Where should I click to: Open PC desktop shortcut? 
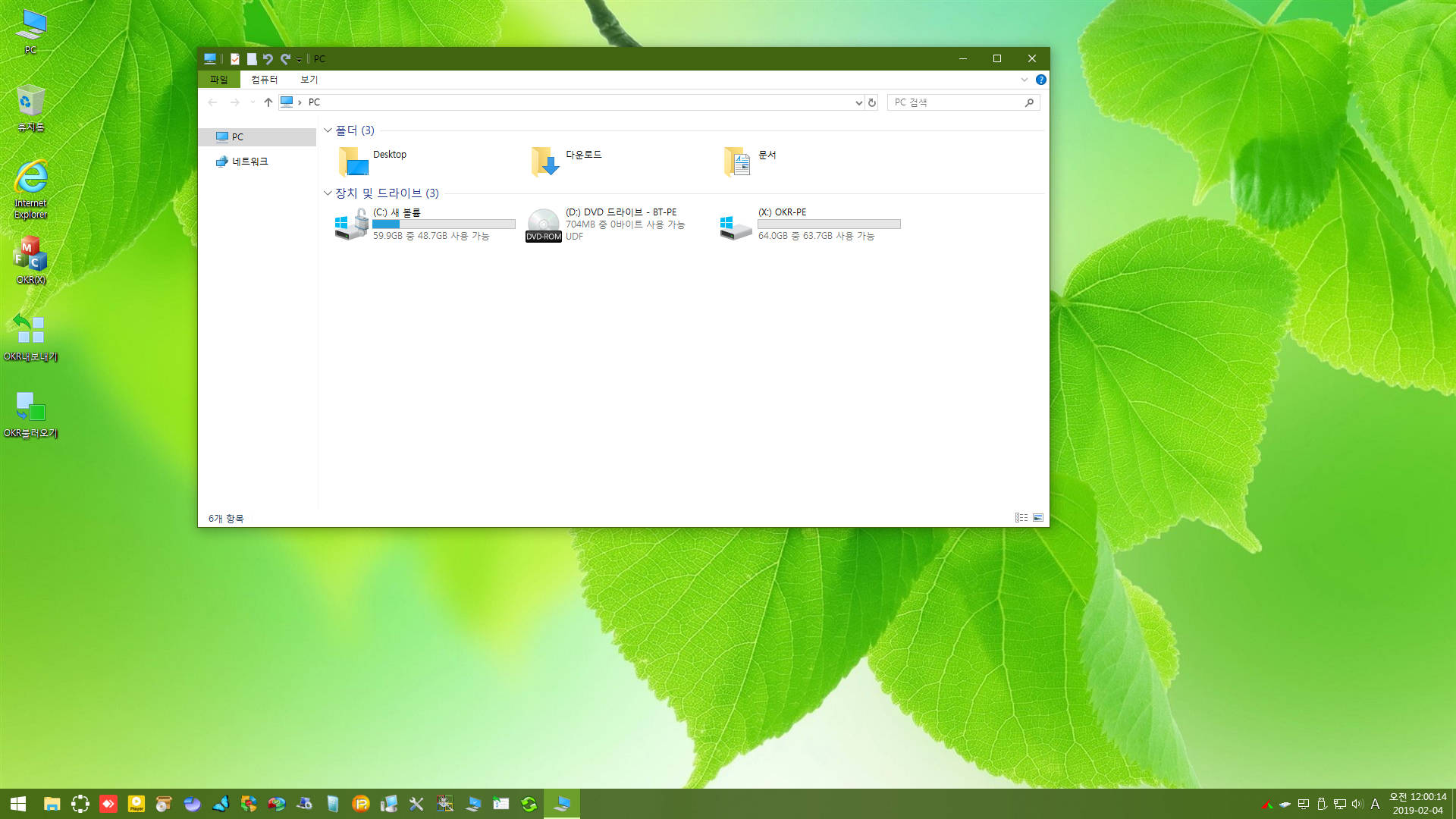click(30, 32)
